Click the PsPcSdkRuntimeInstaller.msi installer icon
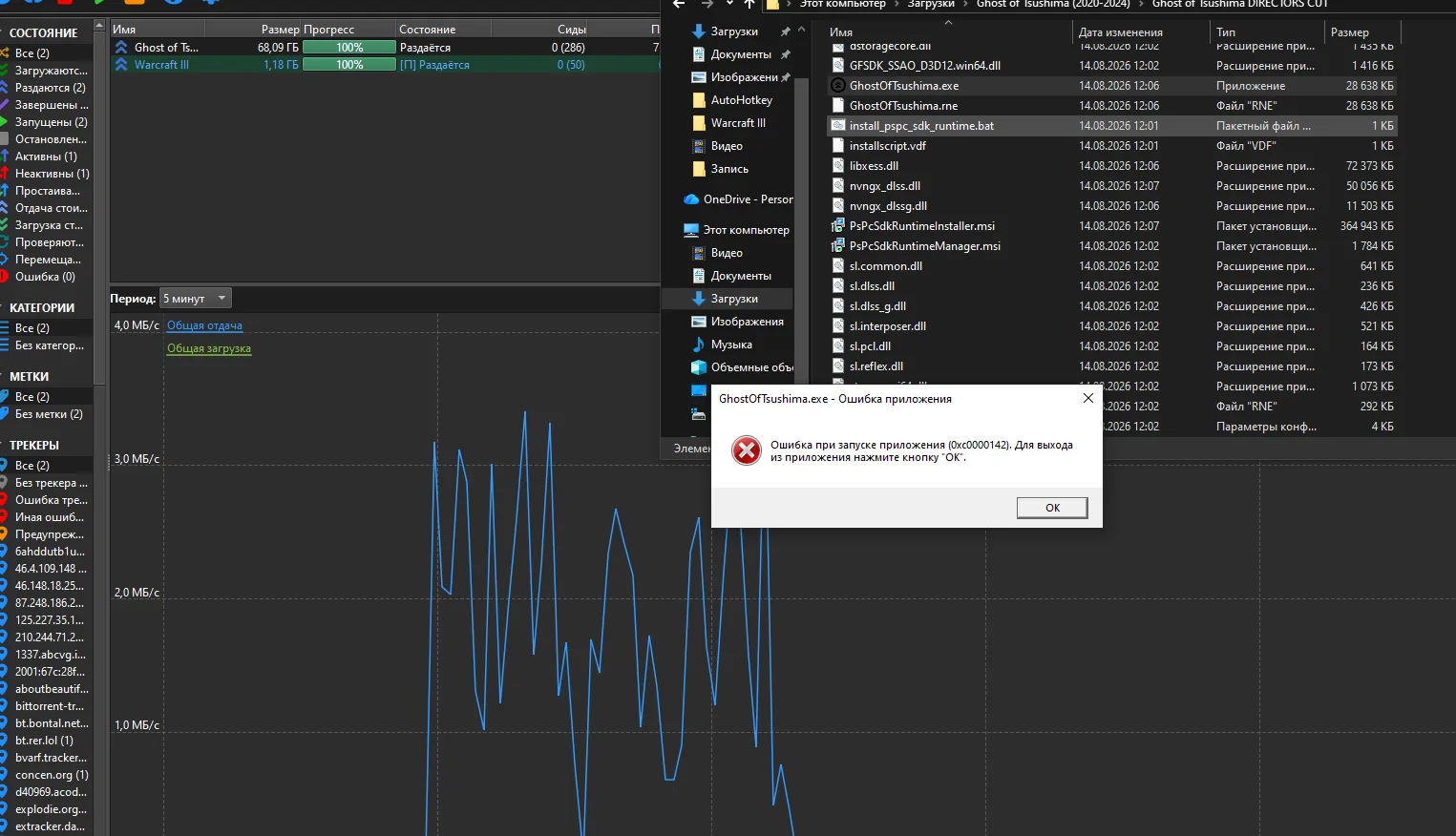 click(x=838, y=226)
